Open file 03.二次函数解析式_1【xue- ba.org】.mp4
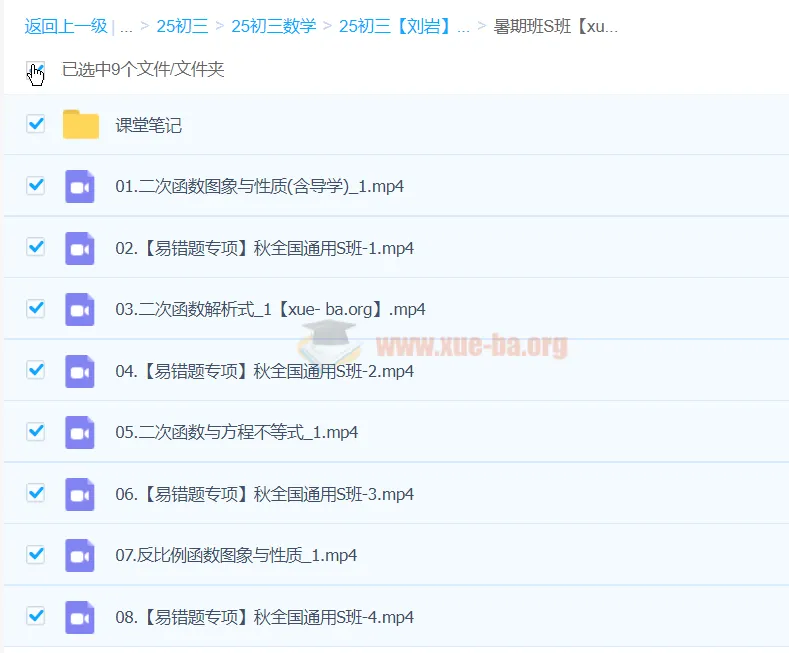The width and height of the screenshot is (789, 653). [270, 310]
